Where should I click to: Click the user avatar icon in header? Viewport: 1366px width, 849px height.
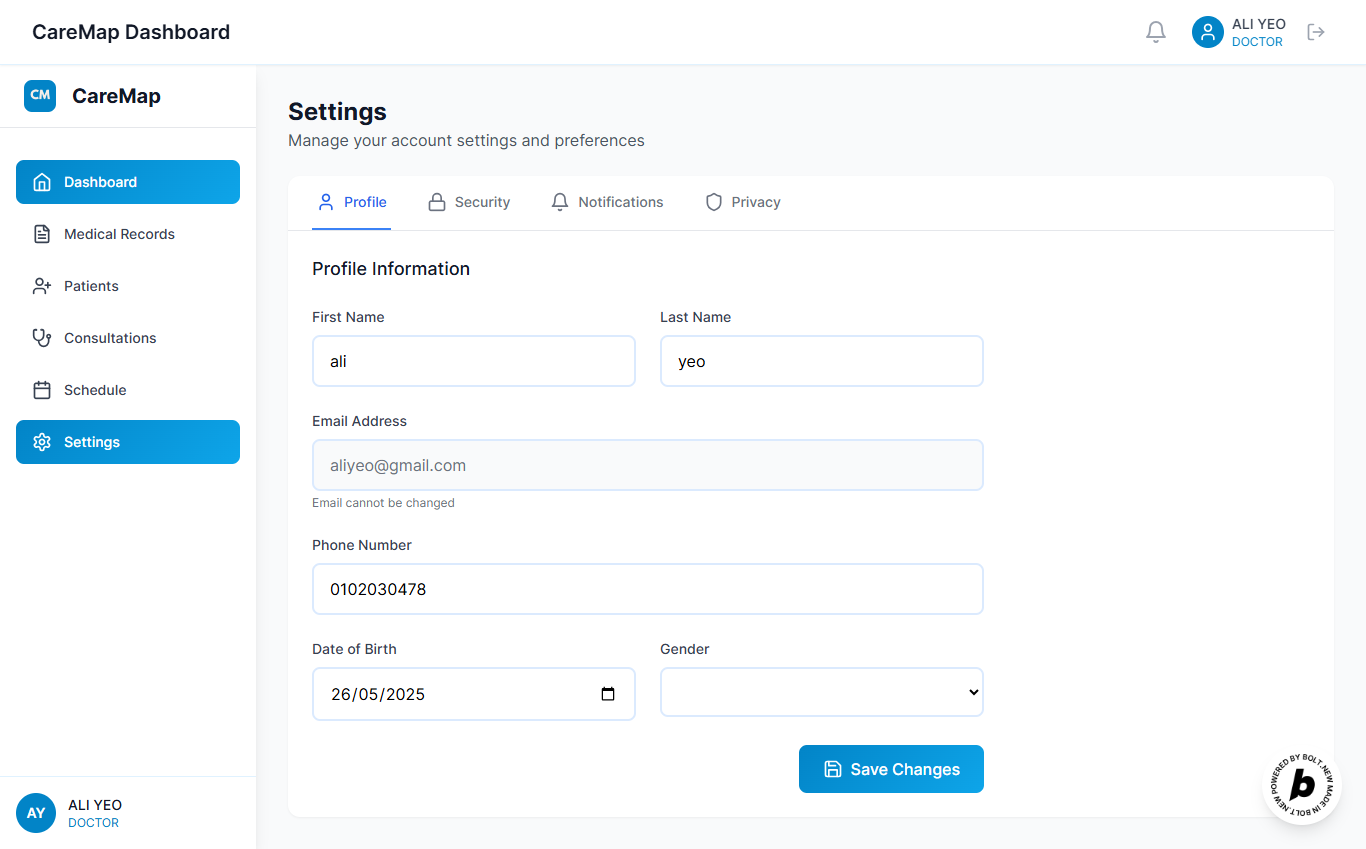point(1208,32)
